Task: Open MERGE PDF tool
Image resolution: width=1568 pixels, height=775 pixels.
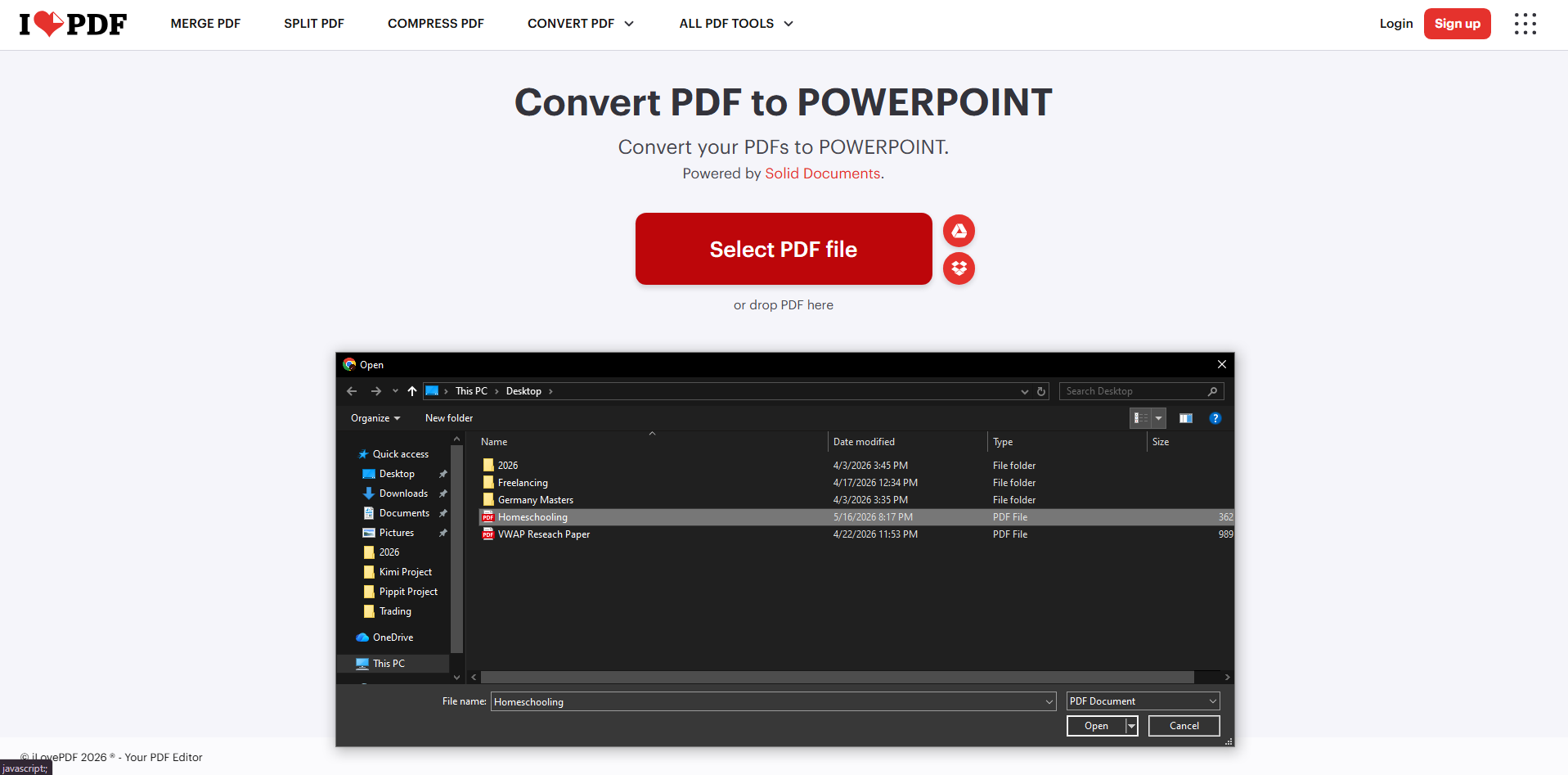Action: pos(205,24)
